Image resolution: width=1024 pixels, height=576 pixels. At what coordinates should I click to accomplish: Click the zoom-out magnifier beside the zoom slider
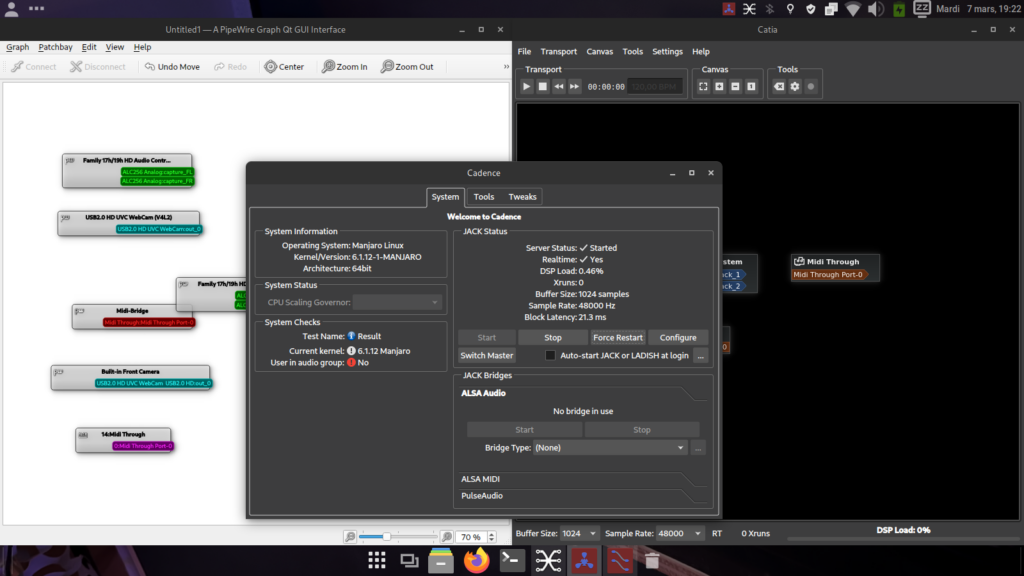[x=350, y=537]
